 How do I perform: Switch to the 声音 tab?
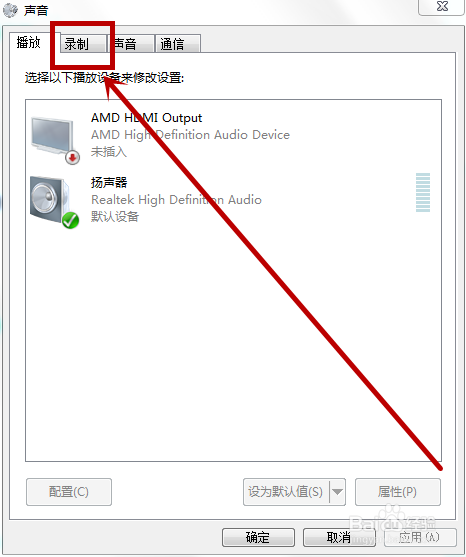(132, 44)
